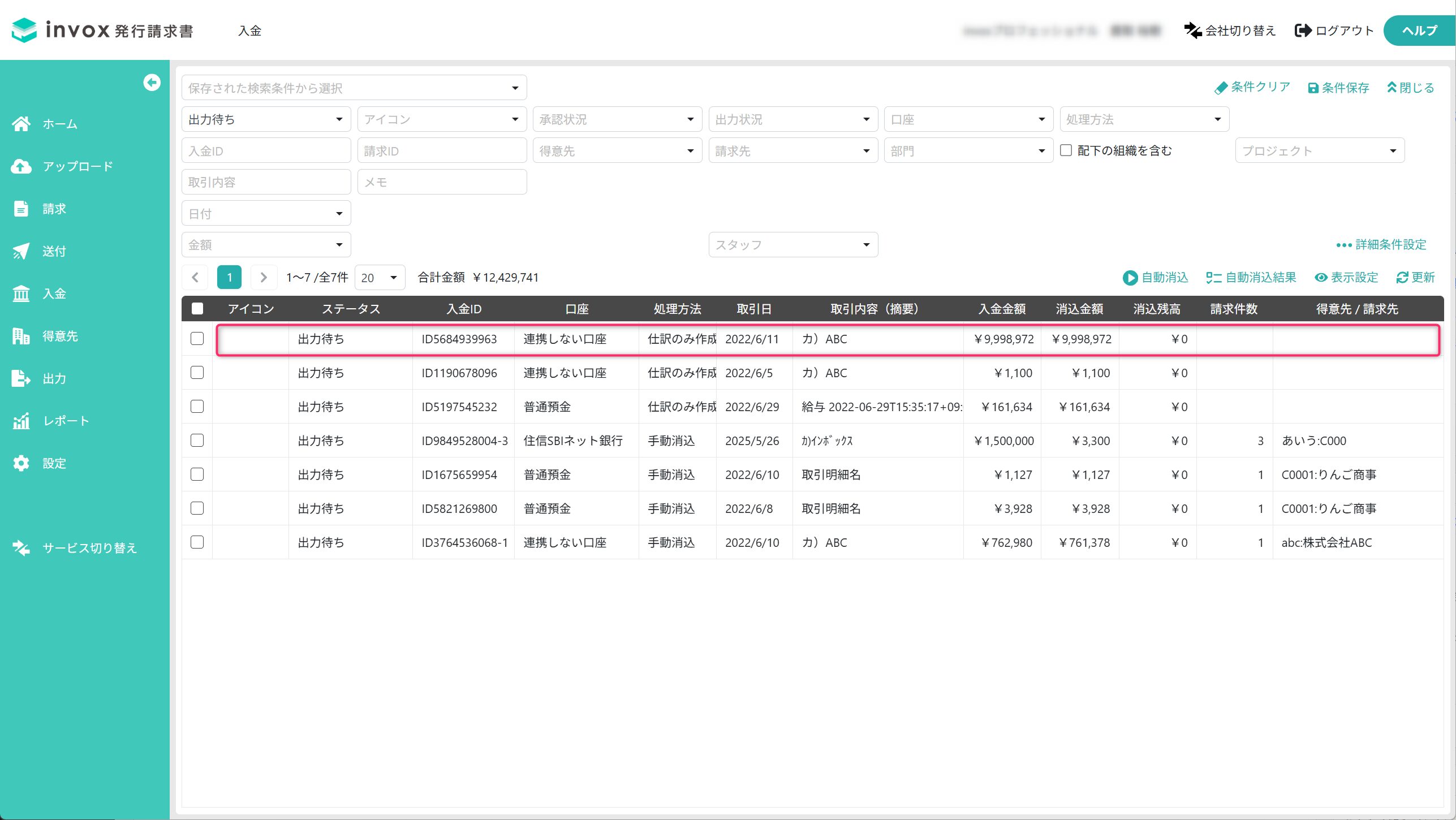Expand the 出力待ち status dropdown
This screenshot has height=820, width=1456.
click(266, 119)
